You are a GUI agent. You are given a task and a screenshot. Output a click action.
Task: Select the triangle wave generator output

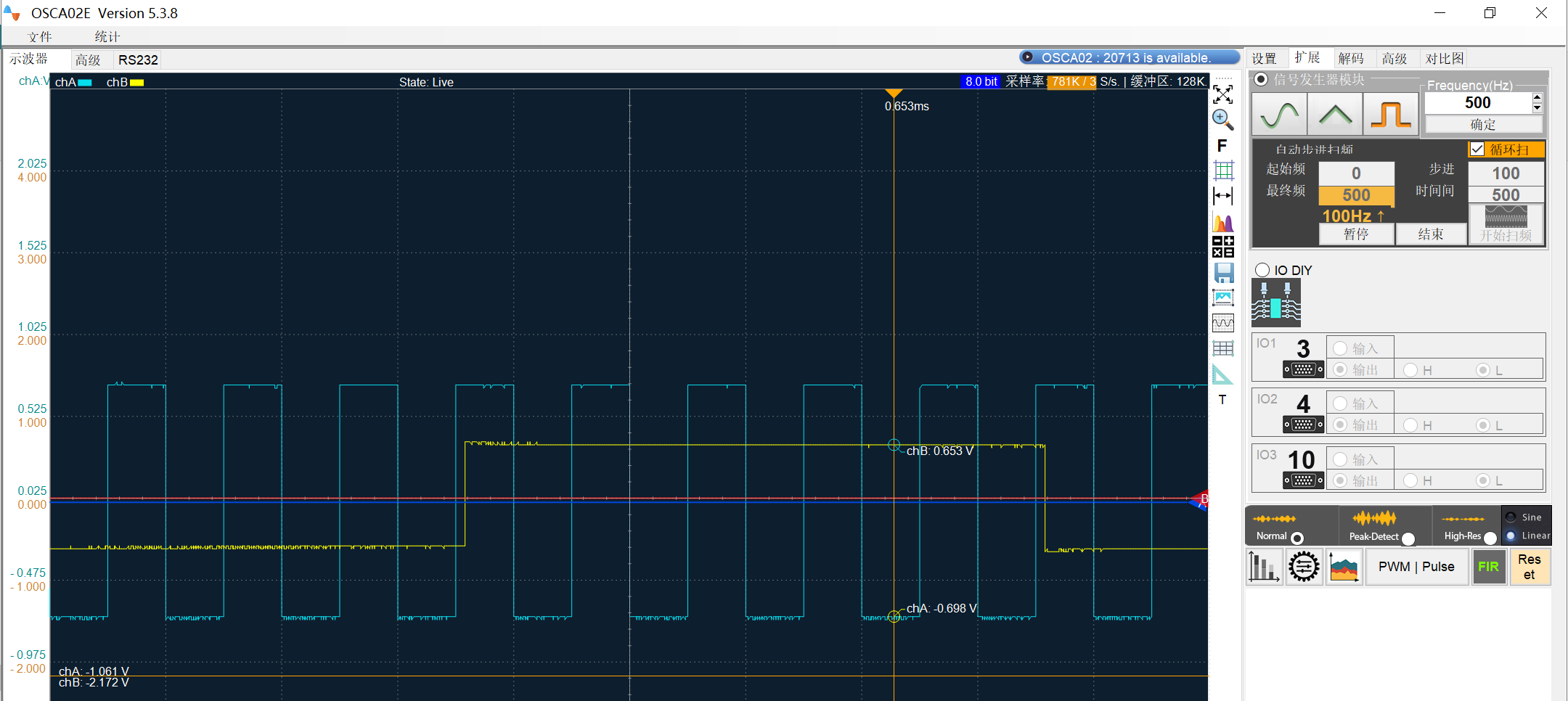(1335, 115)
